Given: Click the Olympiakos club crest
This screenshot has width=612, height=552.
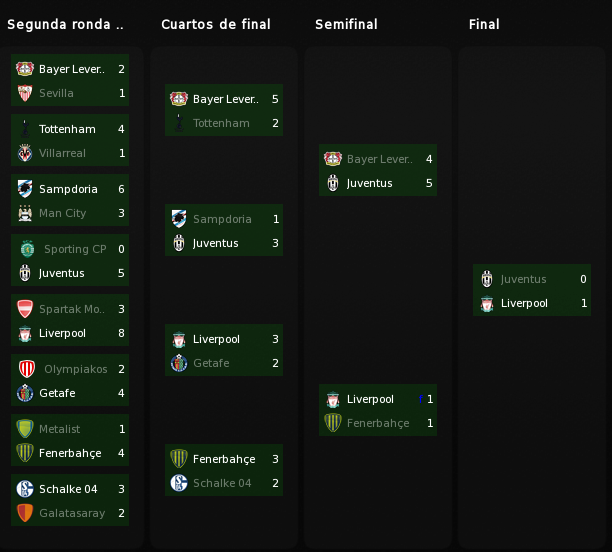Looking at the screenshot, I should (x=27, y=369).
